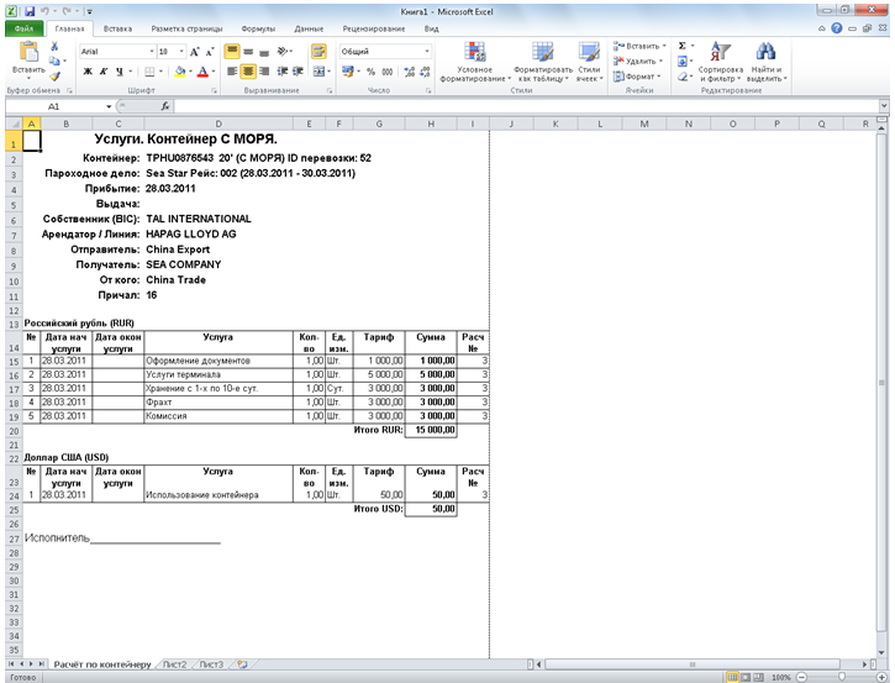Screen dimensions: 895x683
Task: Toggle Underline (Ч) formatting
Action: (x=119, y=71)
